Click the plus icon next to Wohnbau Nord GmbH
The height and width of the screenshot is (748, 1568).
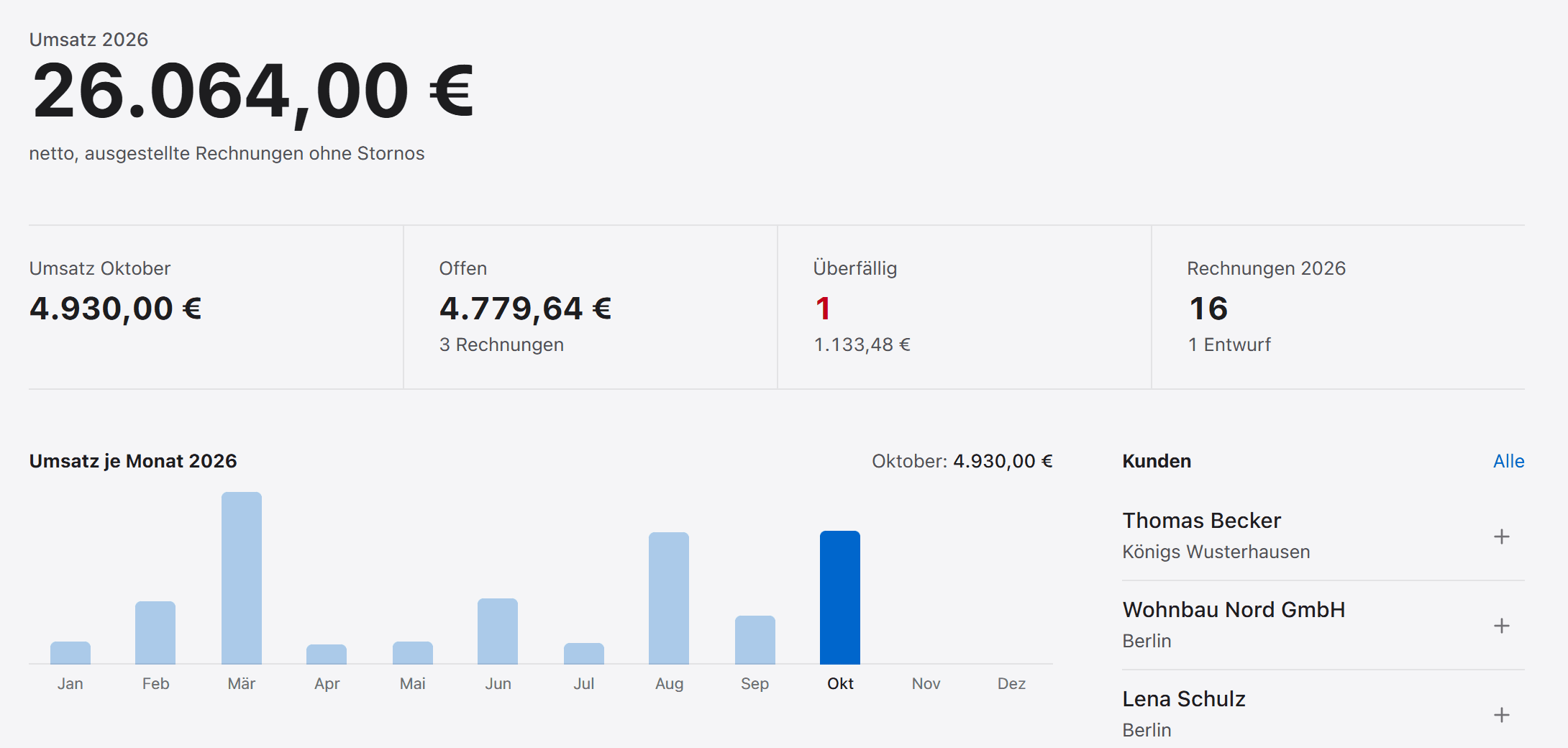click(x=1501, y=626)
